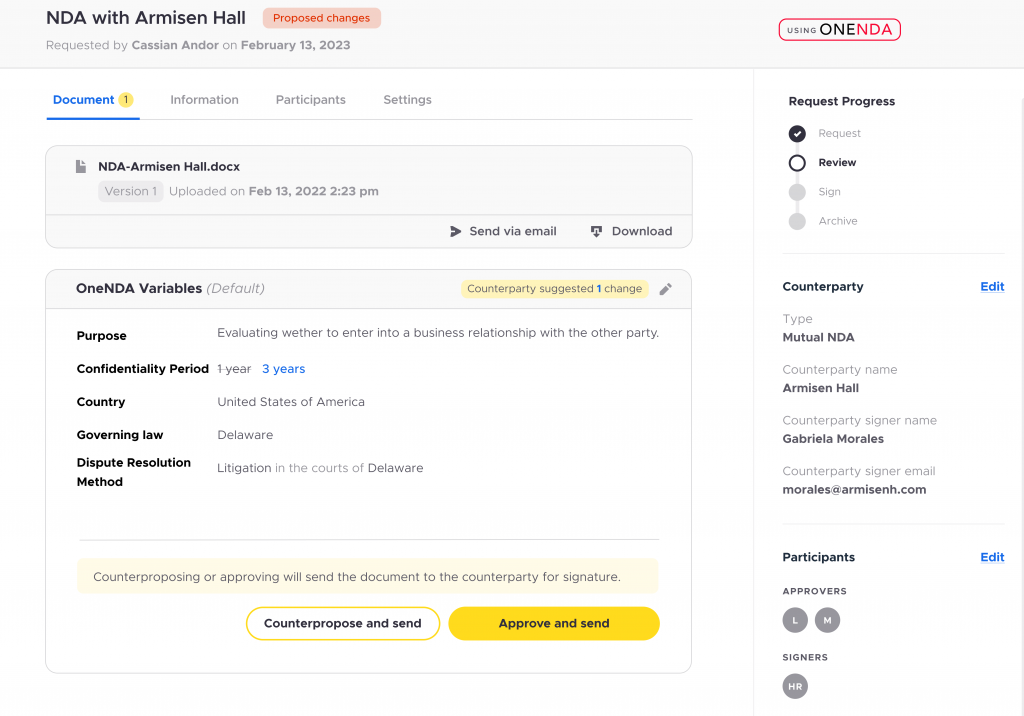Click the HR signer avatar
The height and width of the screenshot is (716, 1024).
click(795, 686)
